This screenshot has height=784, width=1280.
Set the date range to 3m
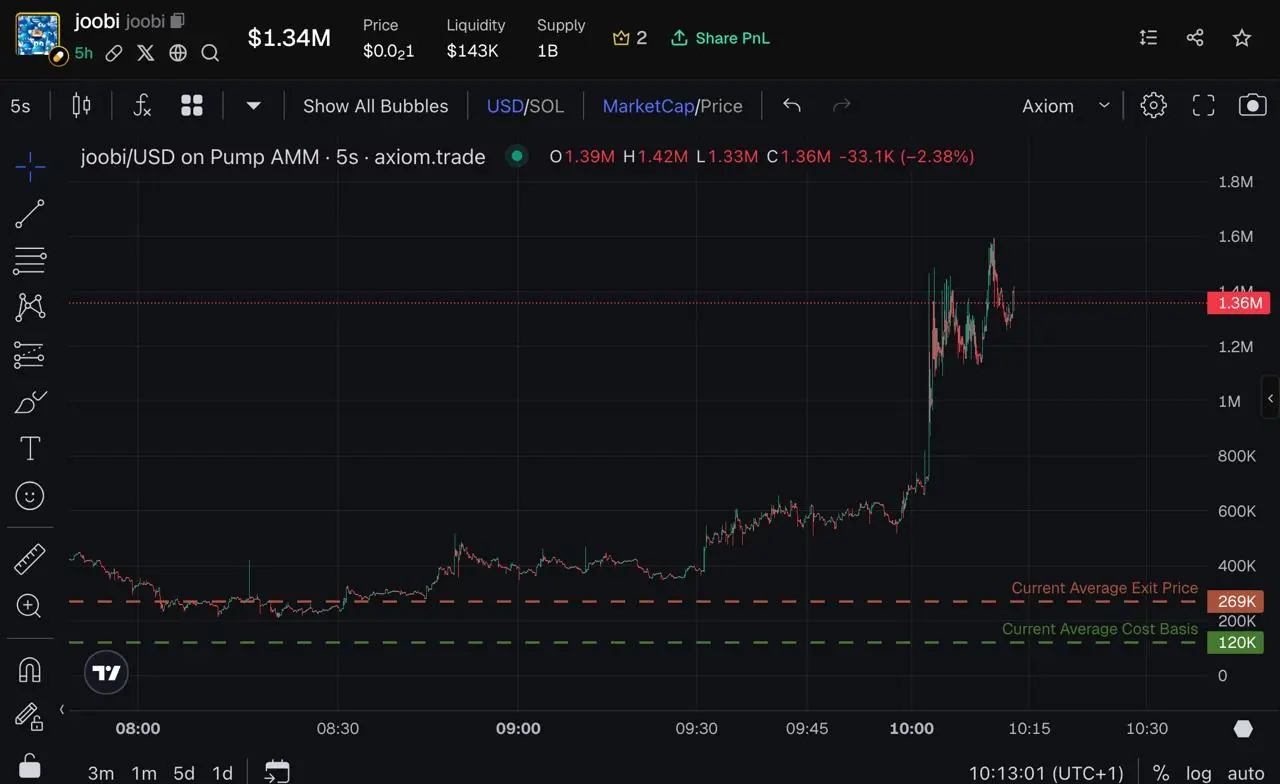tap(101, 773)
